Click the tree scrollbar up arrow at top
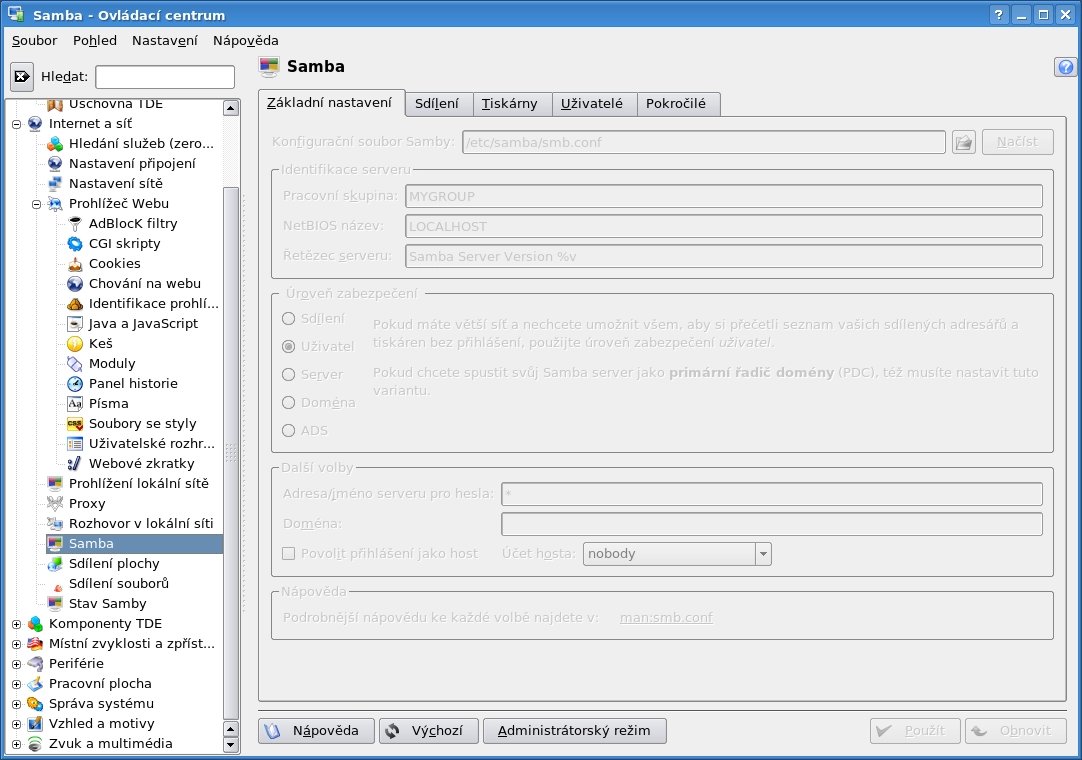 (x=231, y=108)
